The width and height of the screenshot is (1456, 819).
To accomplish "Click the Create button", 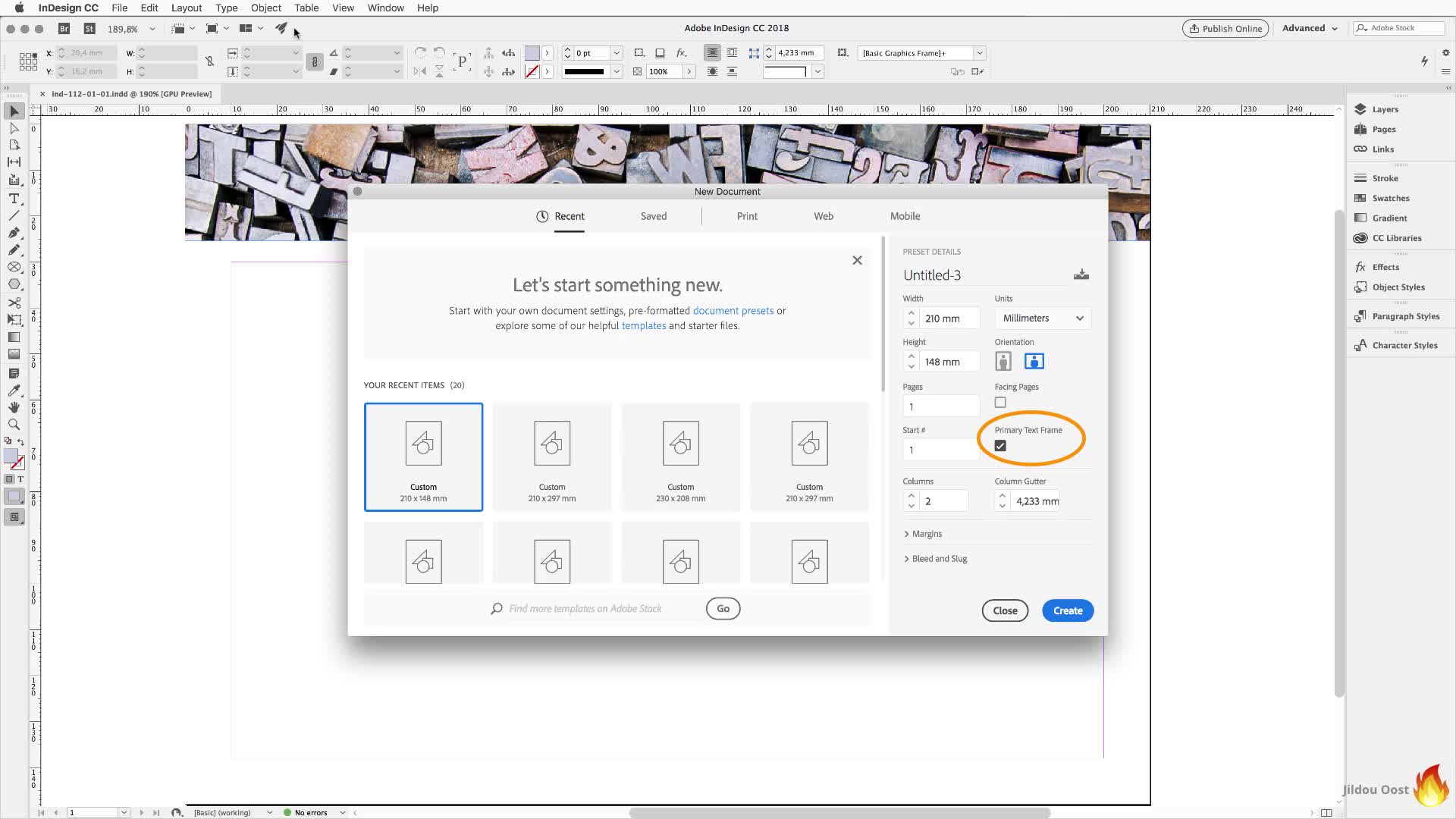I will point(1068,610).
